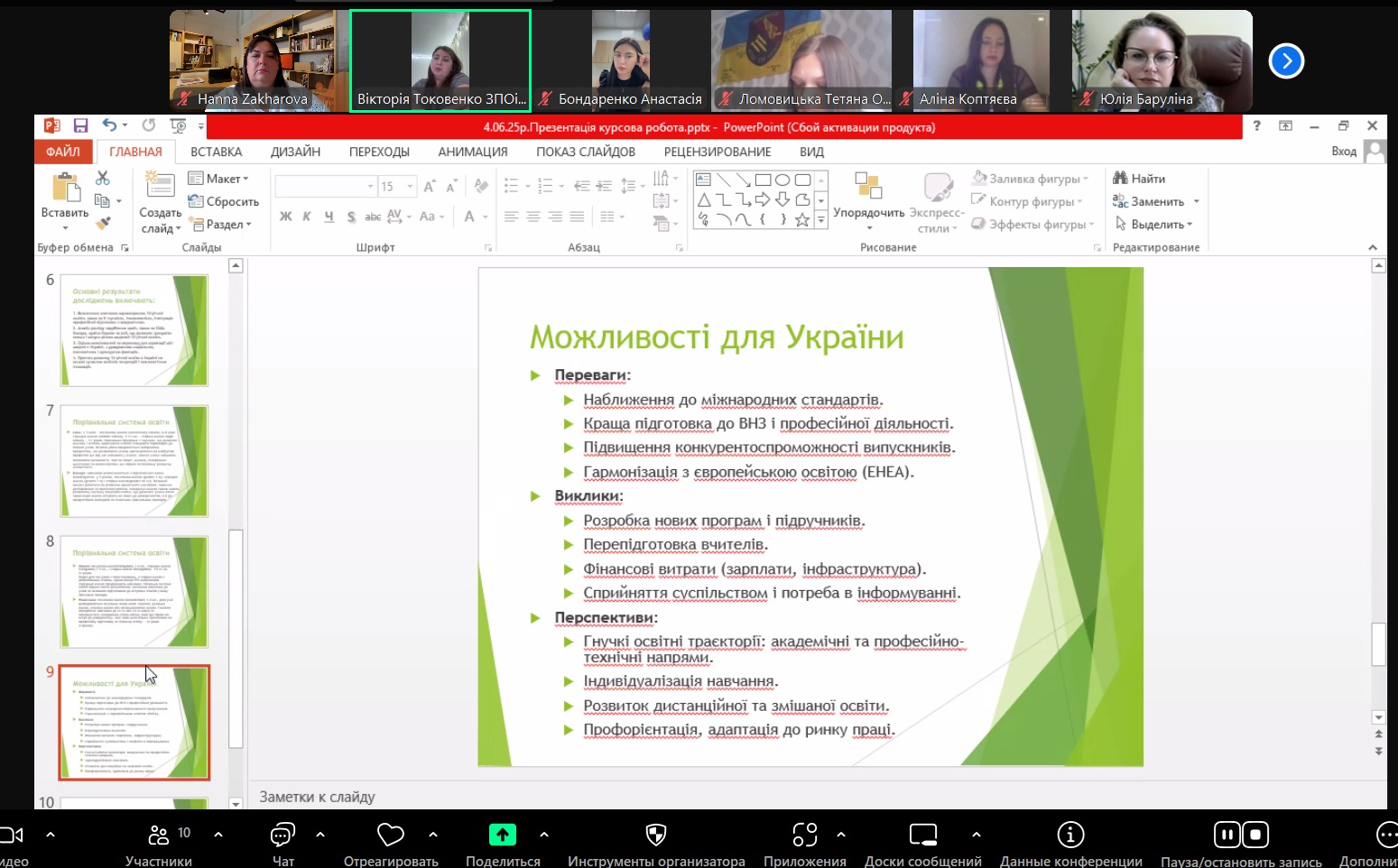This screenshot has width=1398, height=868.
Task: Toggle bold Ж formatting
Action: pyautogui.click(x=286, y=217)
